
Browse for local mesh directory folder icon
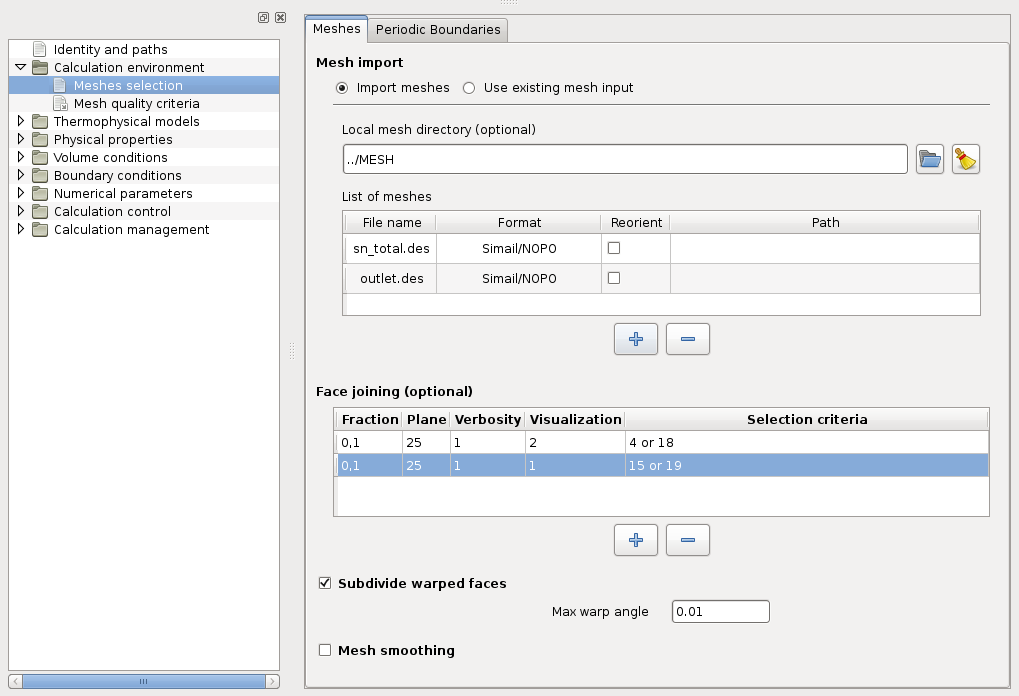(x=930, y=159)
